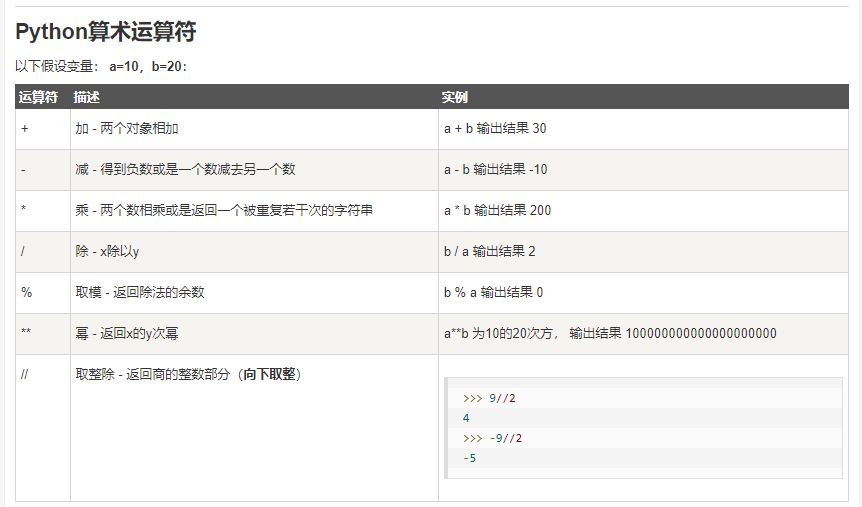Click the code line ">>> -9//2"
This screenshot has height=507, width=862.
[x=493, y=438]
